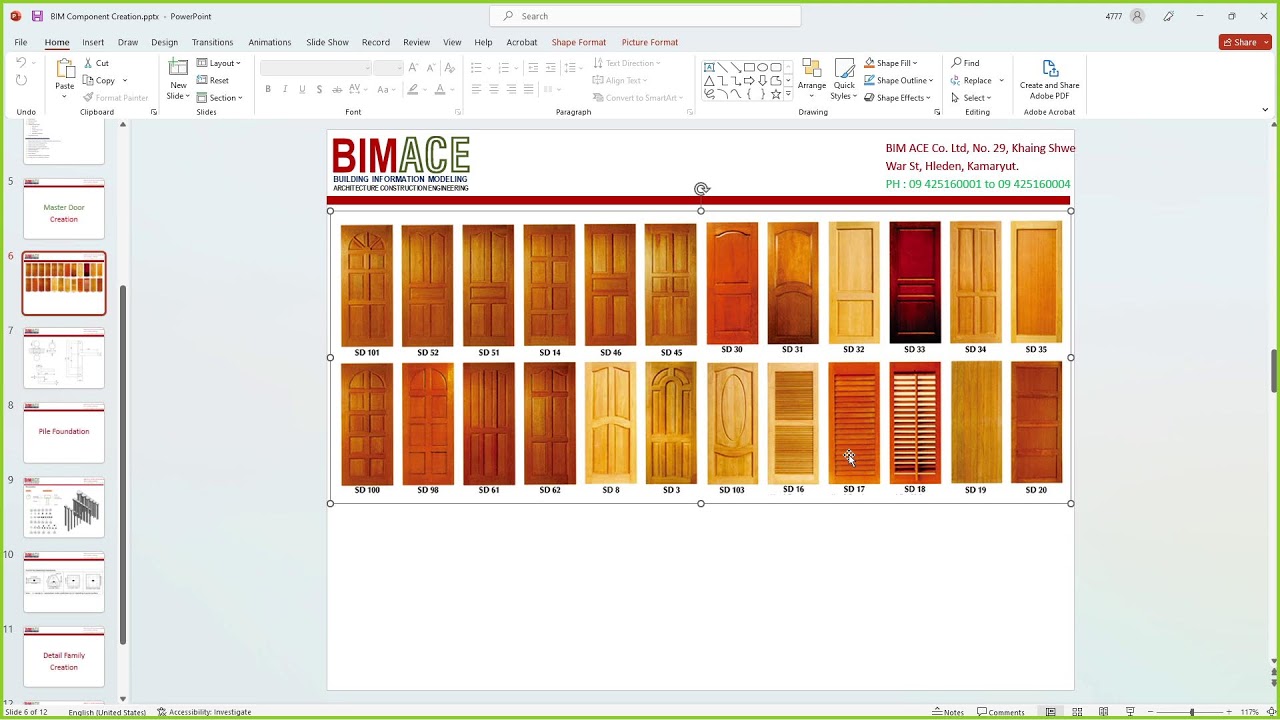Open the Select dropdown in Editing
Image resolution: width=1280 pixels, height=720 pixels.
(x=971, y=98)
